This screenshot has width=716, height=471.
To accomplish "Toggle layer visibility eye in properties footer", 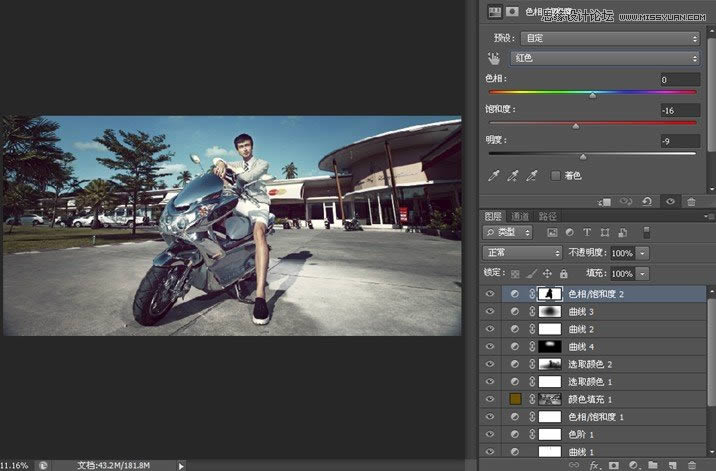I will coord(670,201).
